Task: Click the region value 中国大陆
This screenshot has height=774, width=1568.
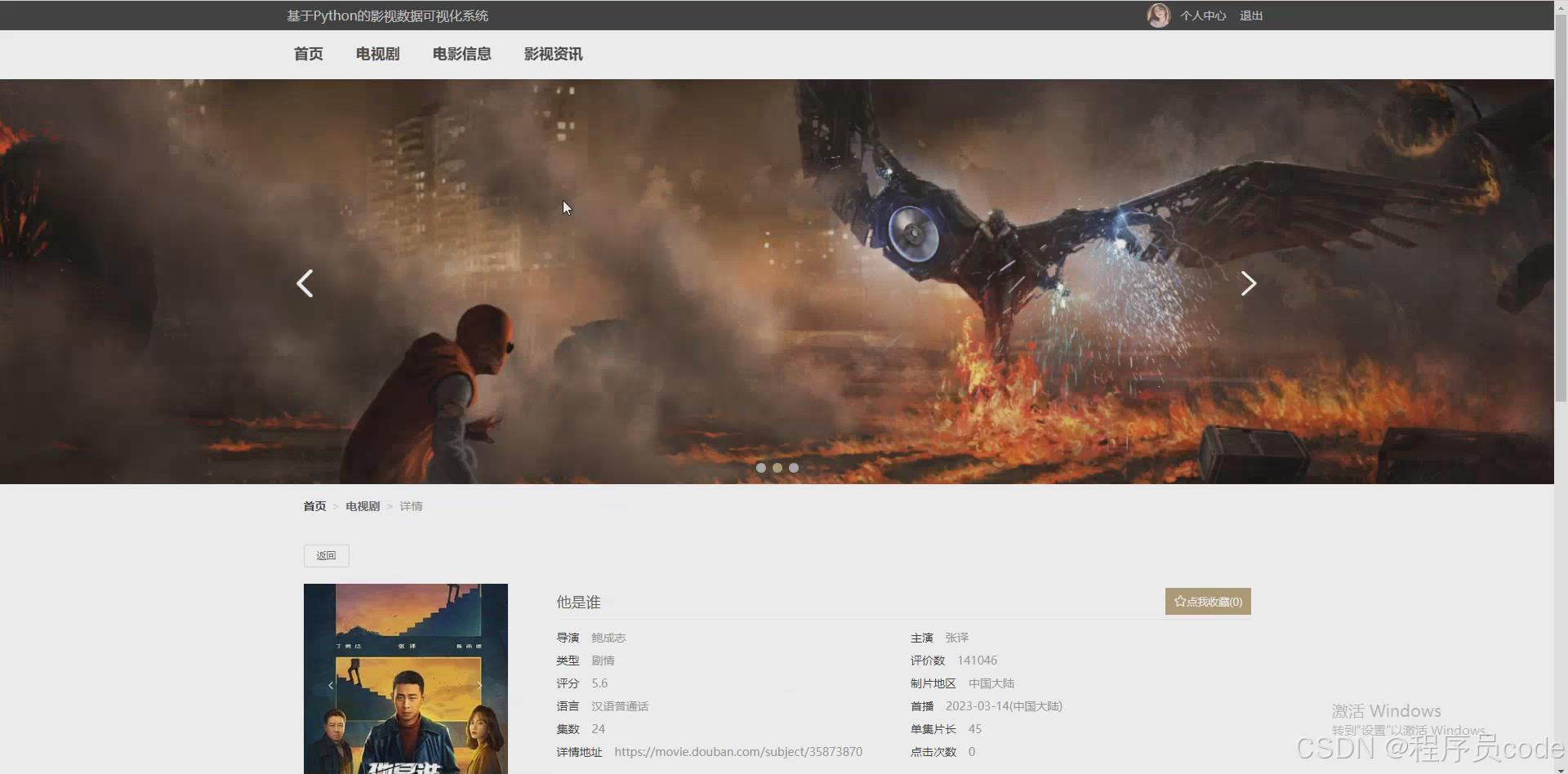Action: 991,683
